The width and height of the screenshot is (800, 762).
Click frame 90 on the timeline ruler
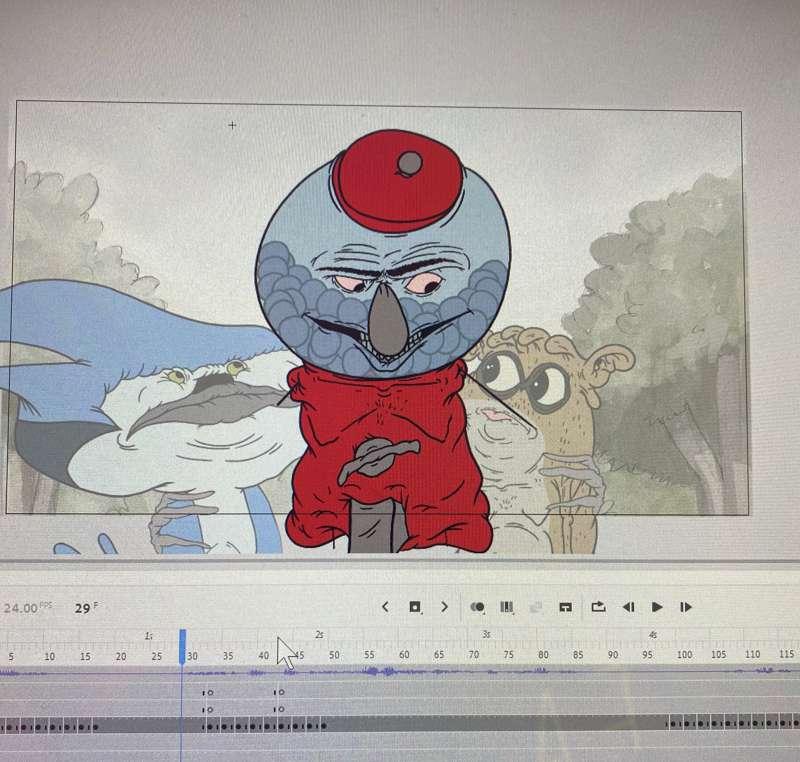pyautogui.click(x=613, y=654)
